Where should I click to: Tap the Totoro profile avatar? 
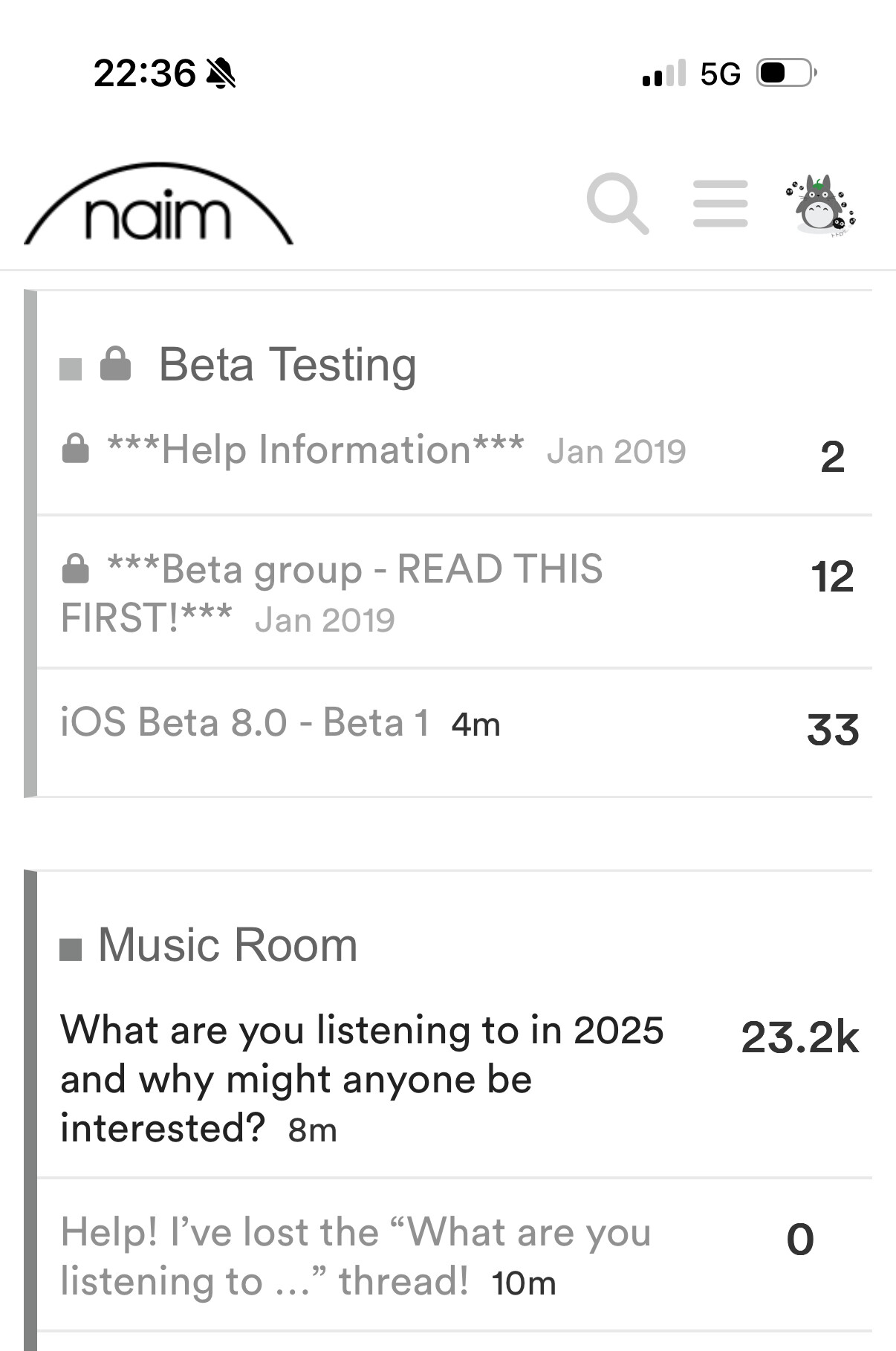821,205
